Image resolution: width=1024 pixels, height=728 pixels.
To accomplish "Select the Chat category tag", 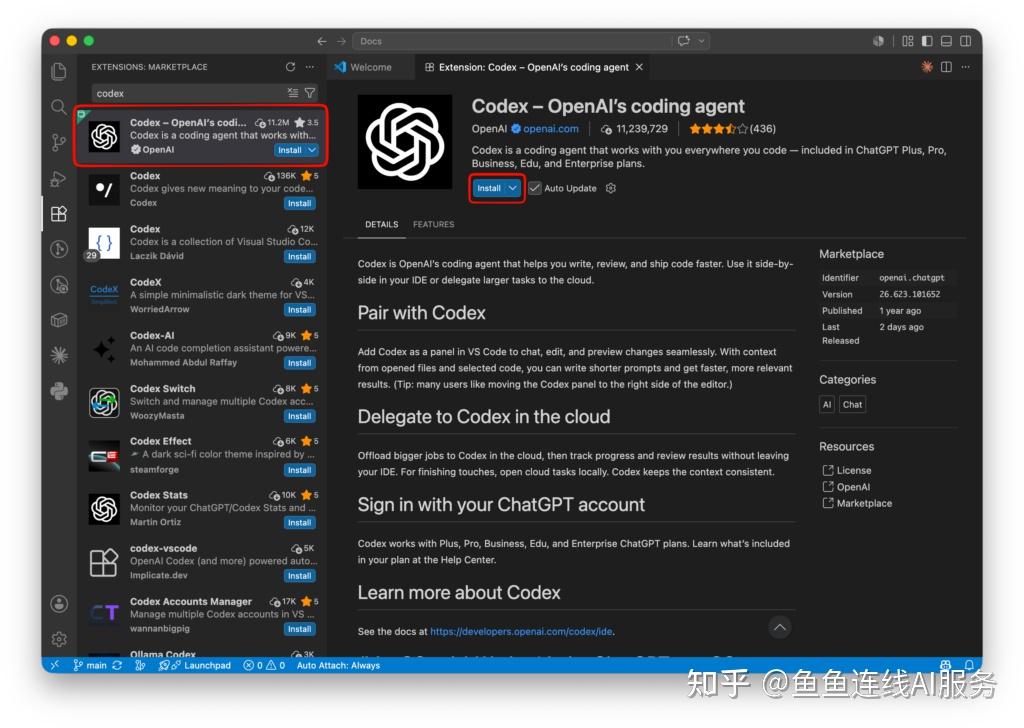I will tap(852, 404).
